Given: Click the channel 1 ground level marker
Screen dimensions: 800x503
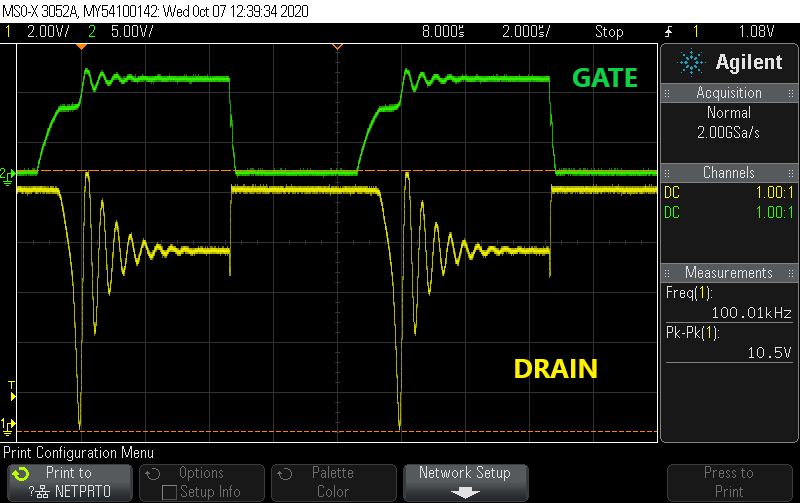Looking at the screenshot, I should pos(8,426).
